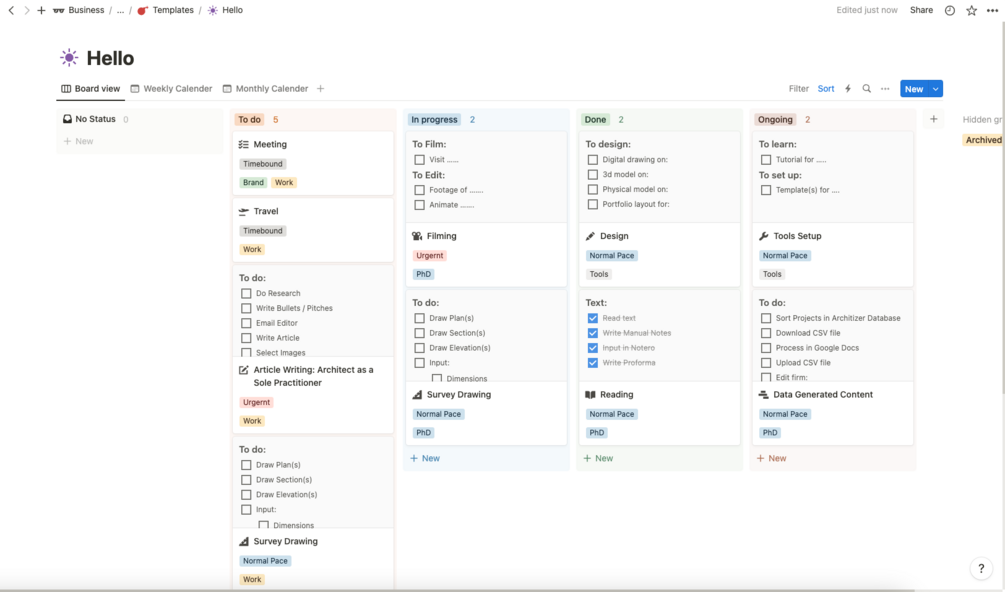
Task: Click the No Status inbox icon
Action: coord(67,119)
